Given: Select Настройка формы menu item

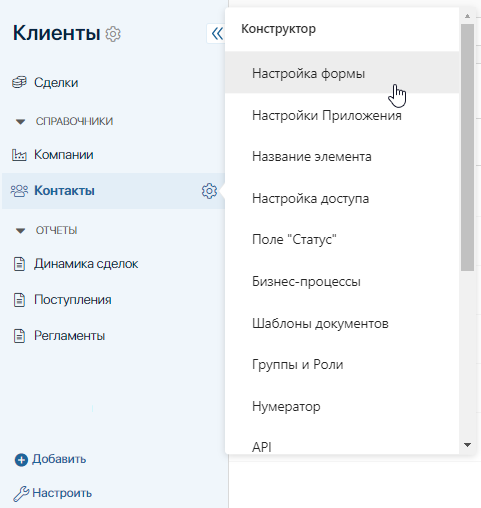Looking at the screenshot, I should (342, 72).
